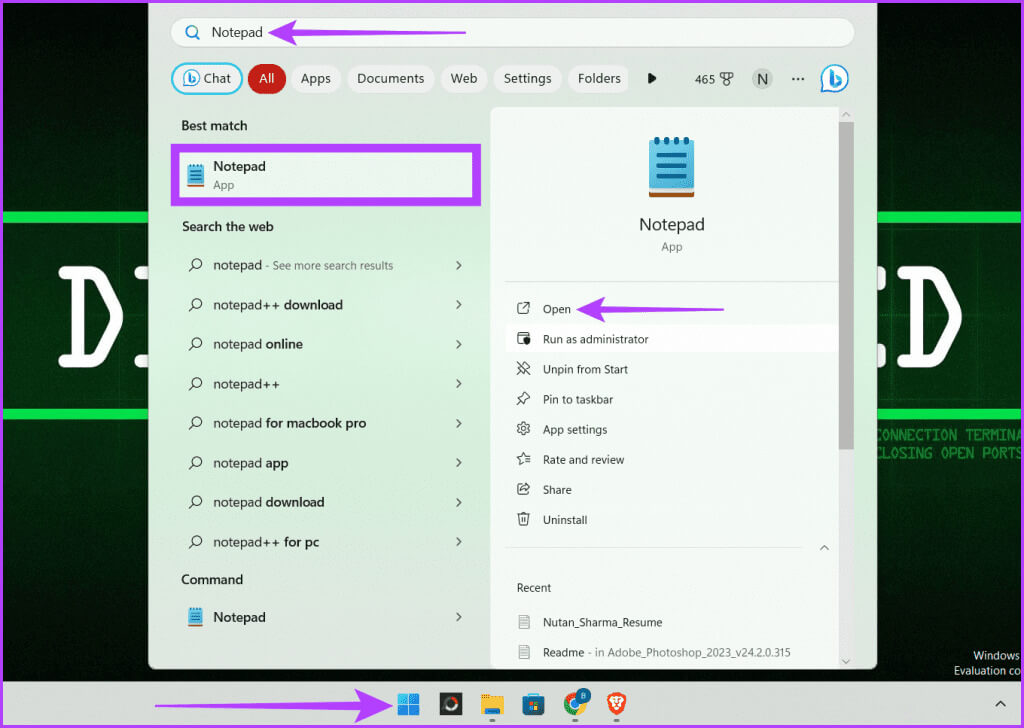Switch to Documents filter tab
The image size is (1024, 728).
point(391,78)
